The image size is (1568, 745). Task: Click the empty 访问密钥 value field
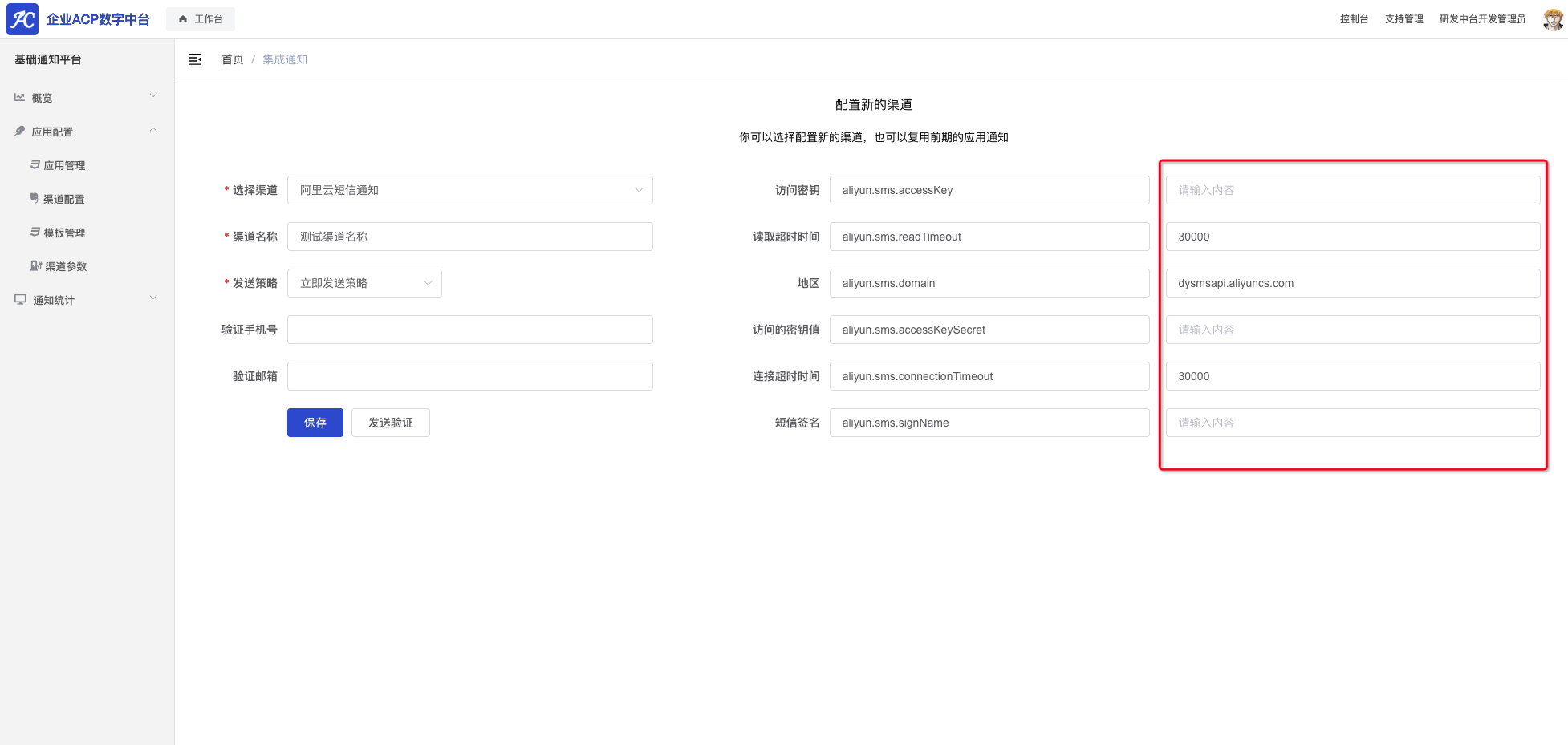coord(1352,190)
